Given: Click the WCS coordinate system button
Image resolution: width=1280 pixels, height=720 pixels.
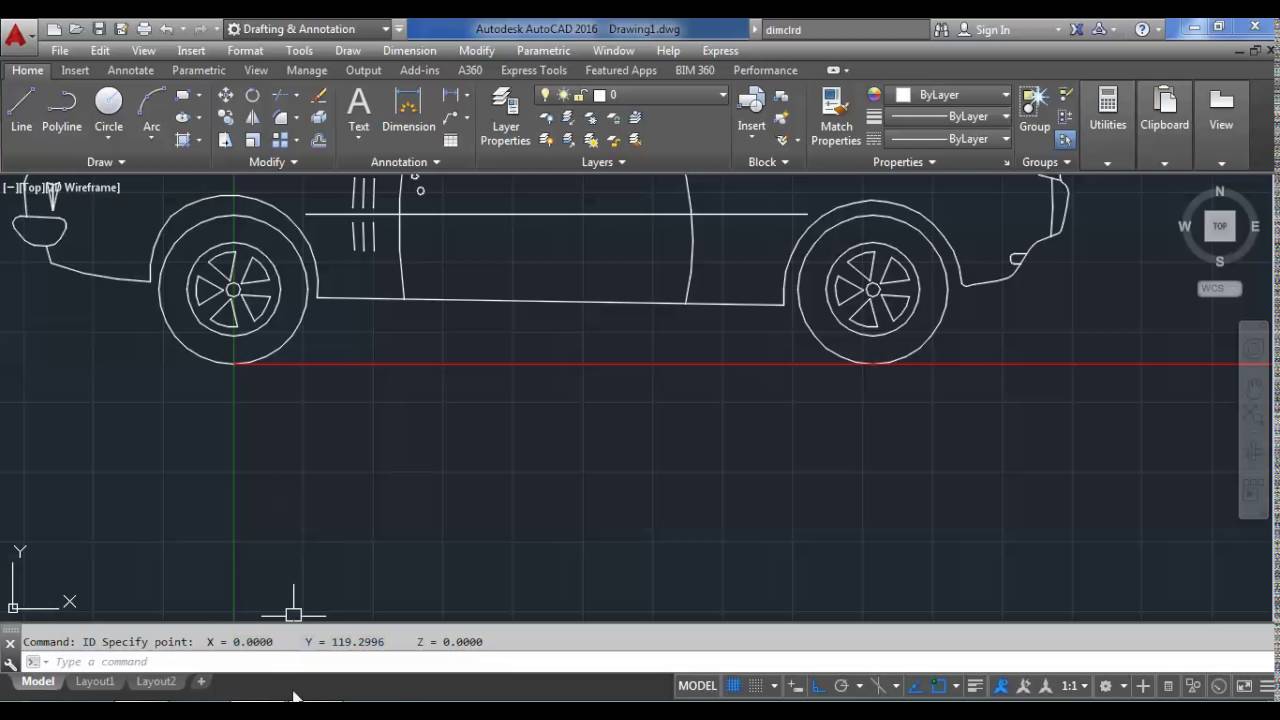Looking at the screenshot, I should pos(1219,288).
